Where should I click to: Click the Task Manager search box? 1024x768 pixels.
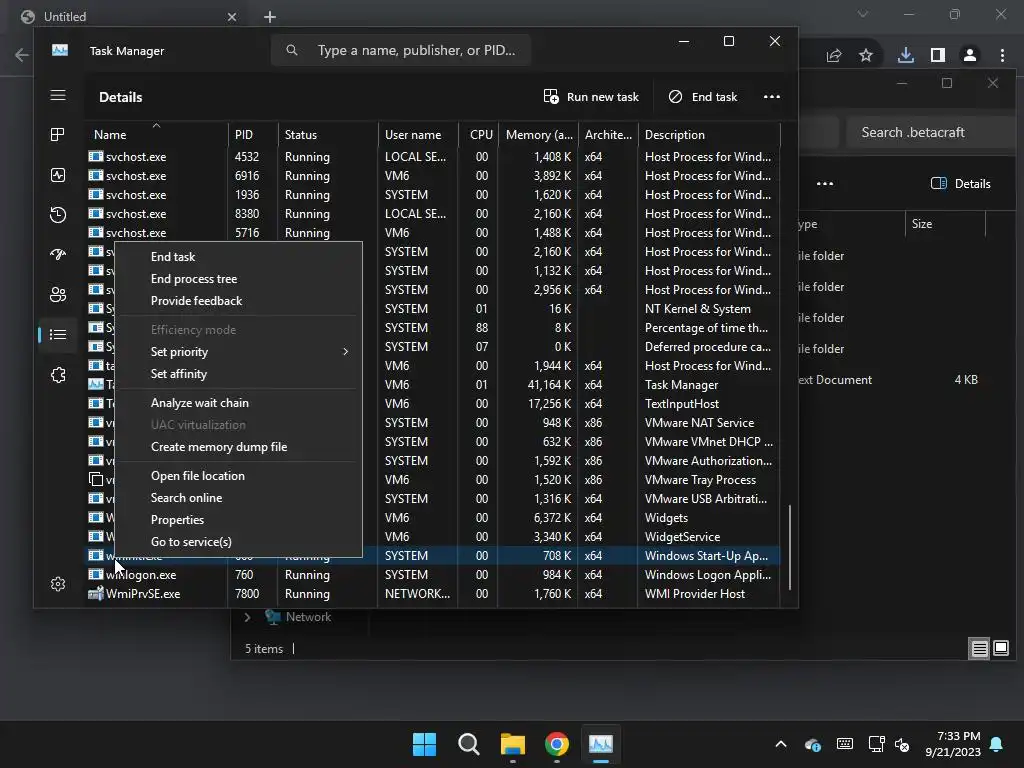[400, 50]
